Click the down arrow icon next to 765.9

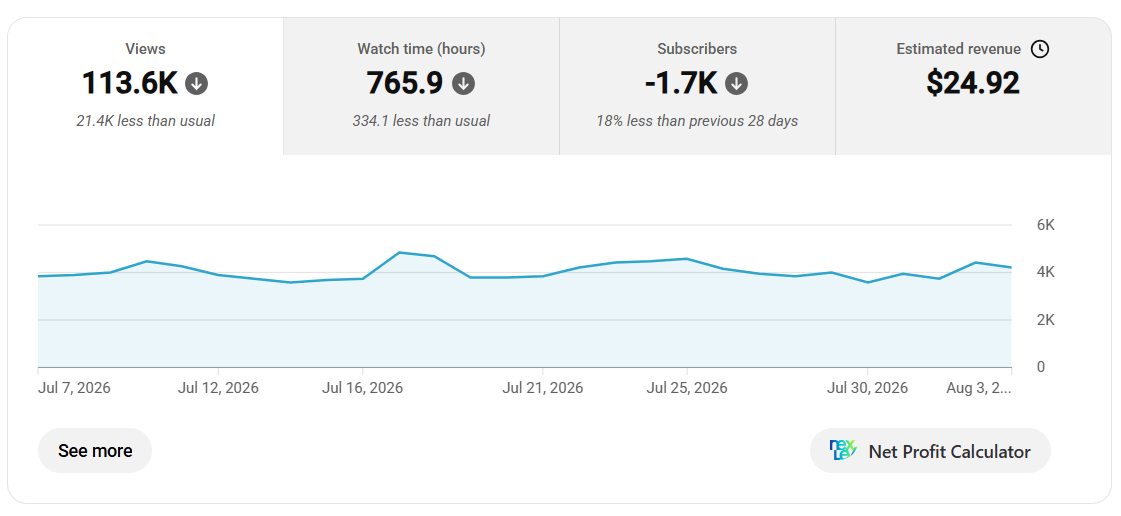[463, 84]
